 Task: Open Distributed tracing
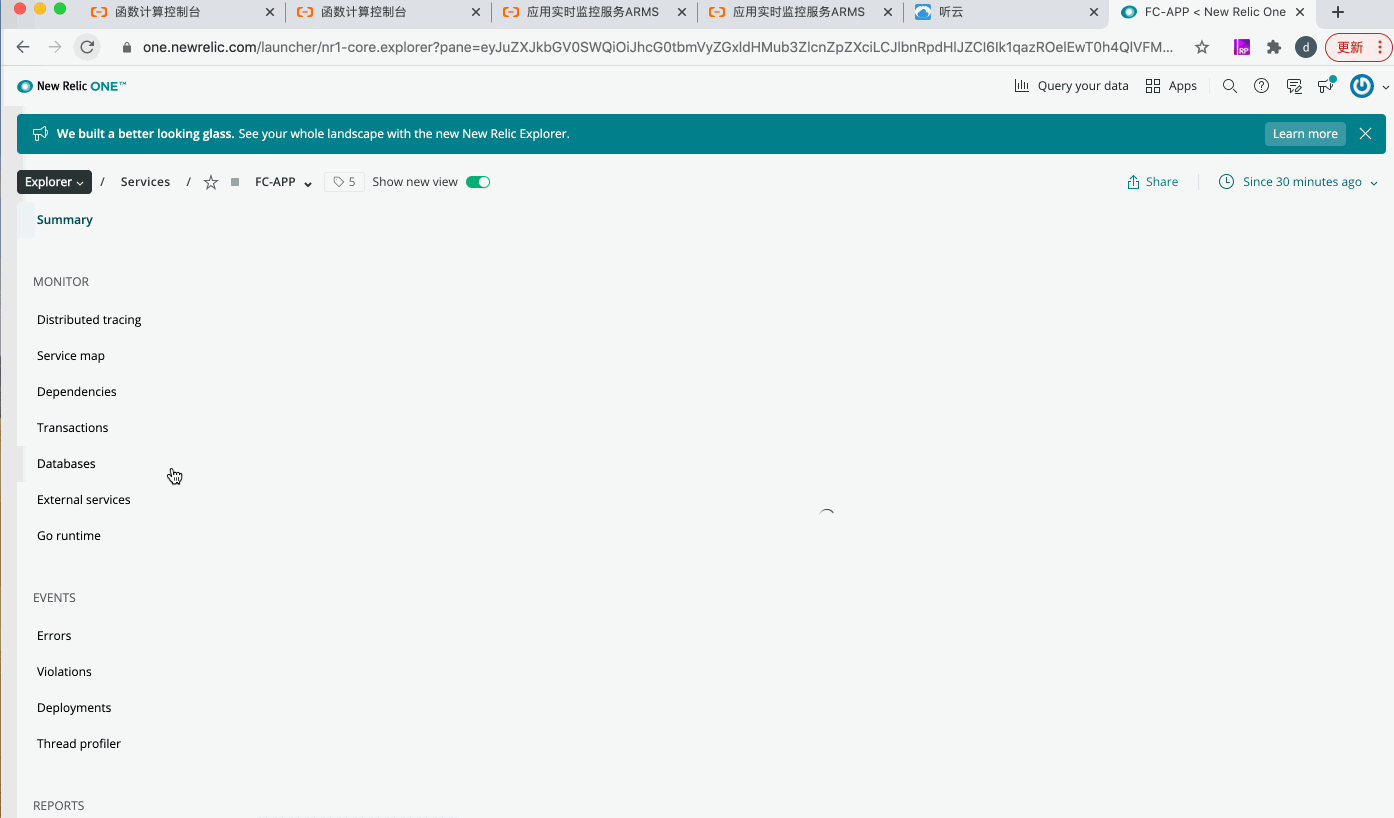[89, 320]
